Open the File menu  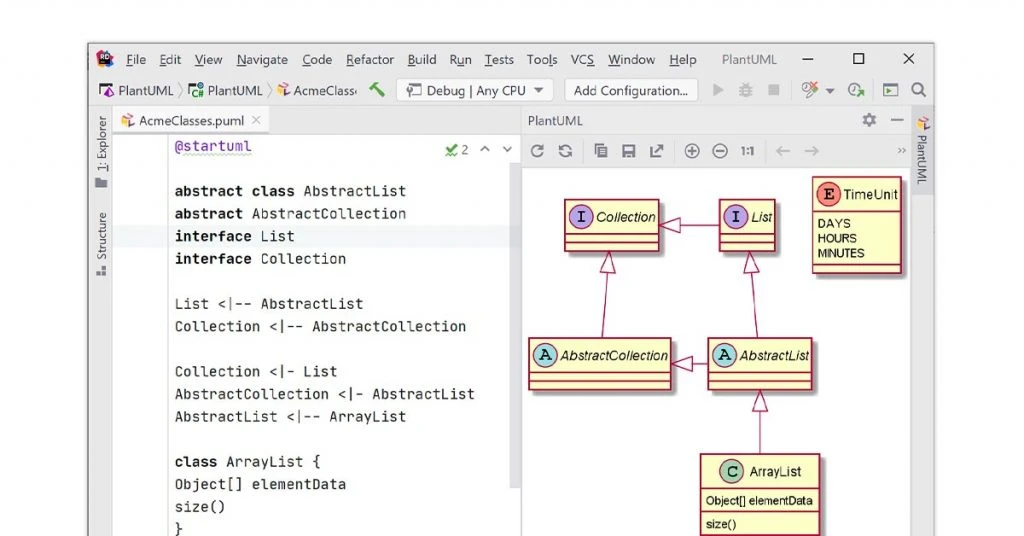136,59
